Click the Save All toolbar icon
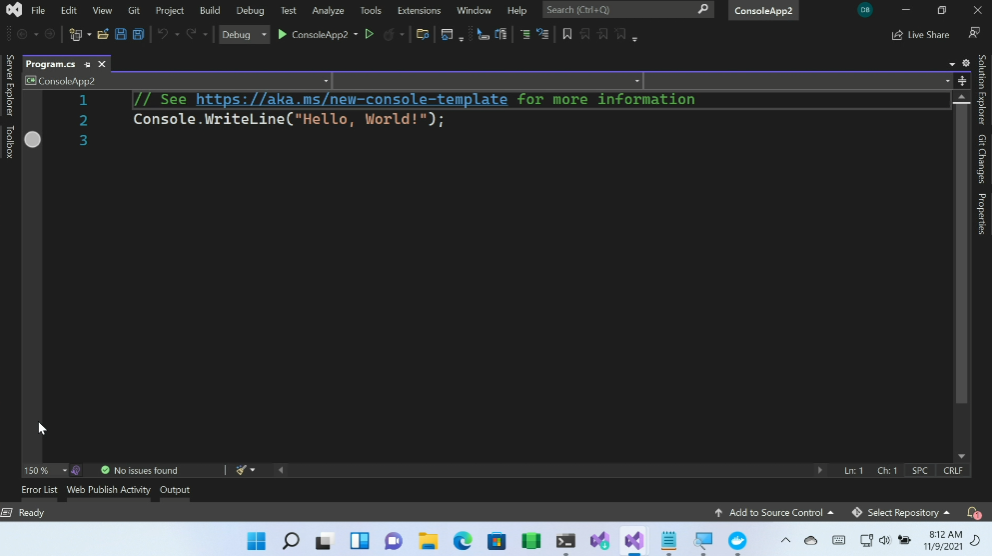Image resolution: width=992 pixels, height=556 pixels. (x=137, y=34)
